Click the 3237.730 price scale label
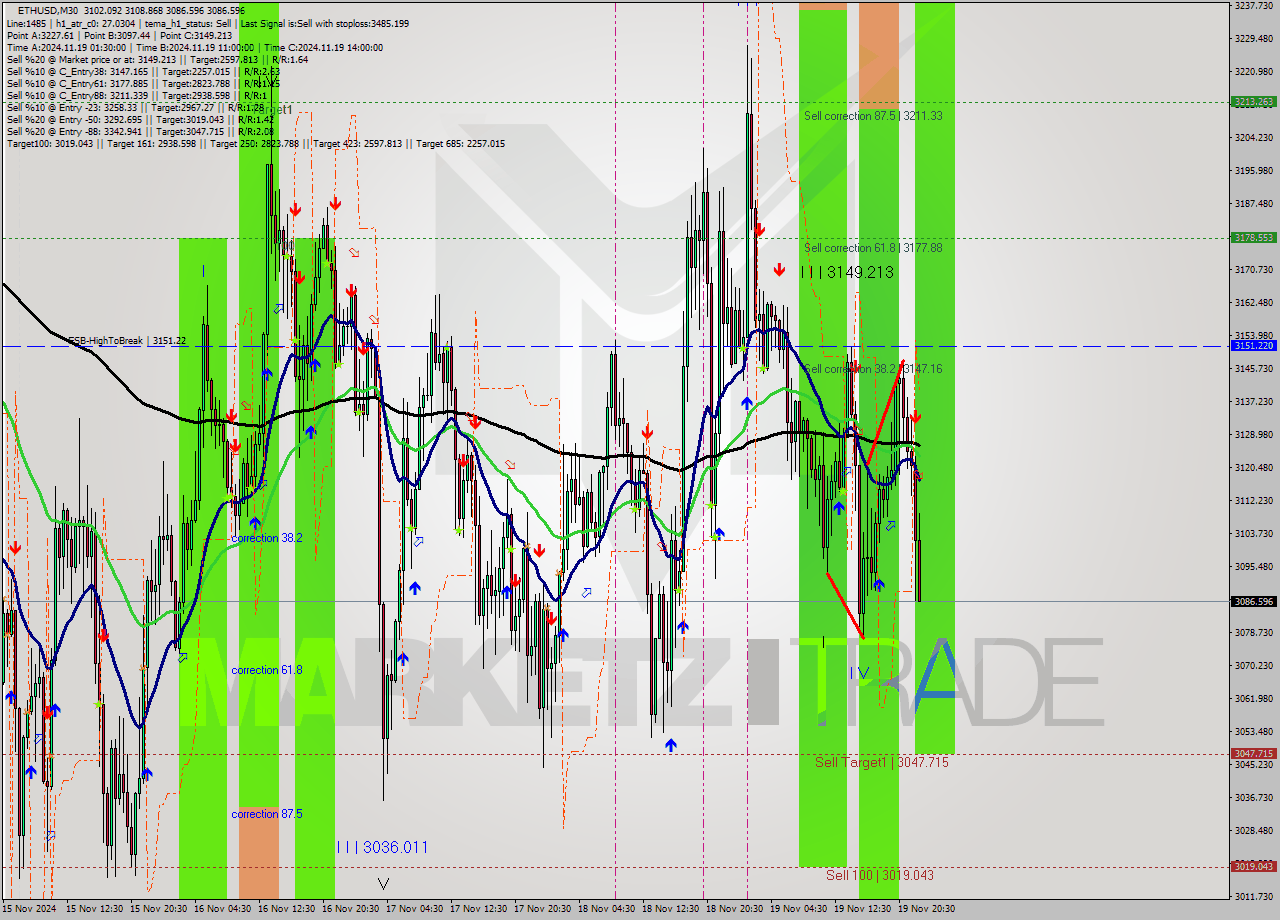Screen dimensions: 1280x920 point(1253,6)
